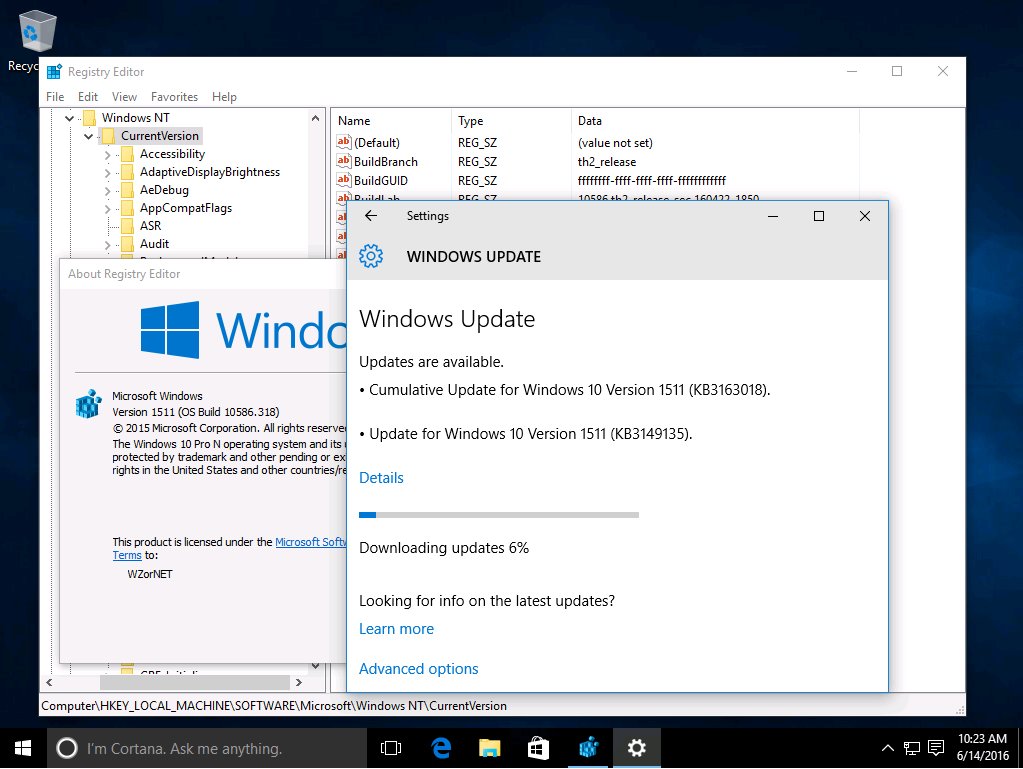1023x769 pixels.
Task: Select the BuildBranch string value icon
Action: 344,161
